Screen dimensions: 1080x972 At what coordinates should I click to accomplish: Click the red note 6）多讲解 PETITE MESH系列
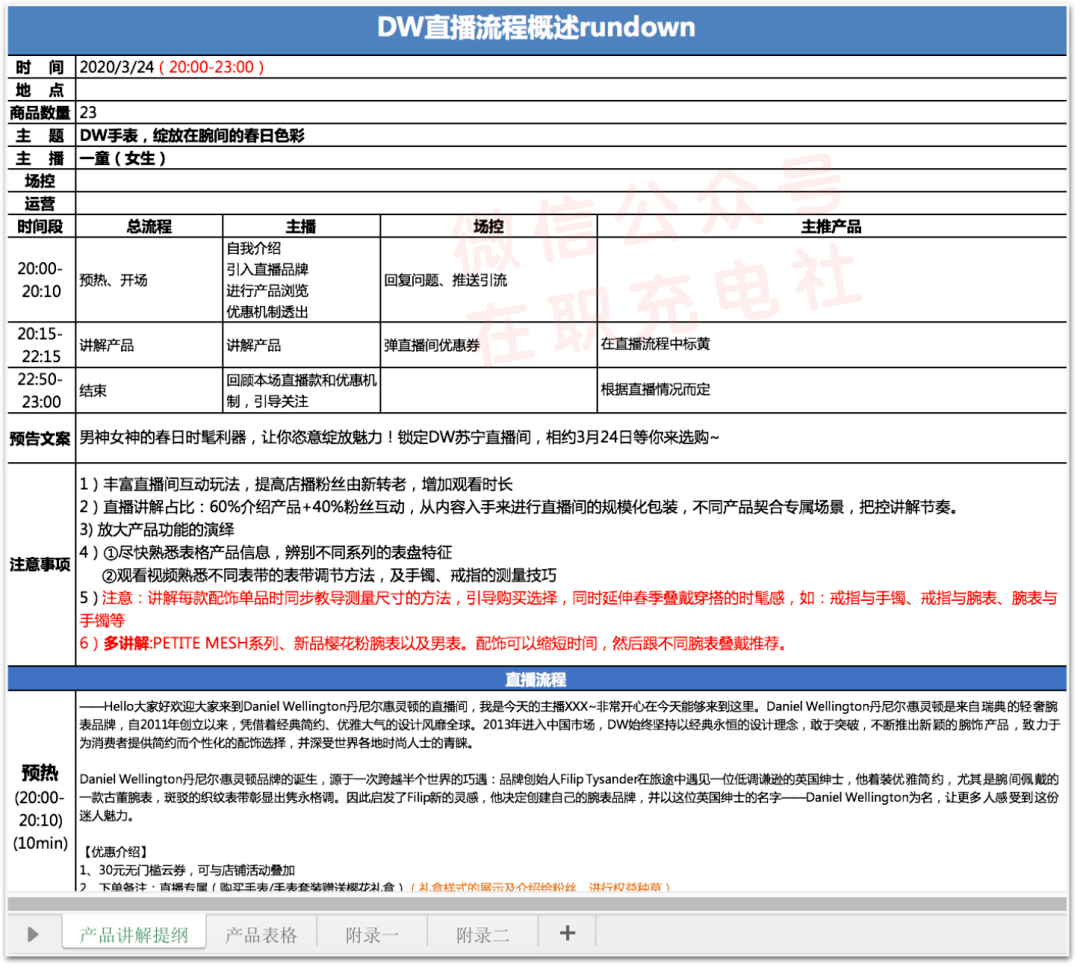pyautogui.click(x=433, y=643)
